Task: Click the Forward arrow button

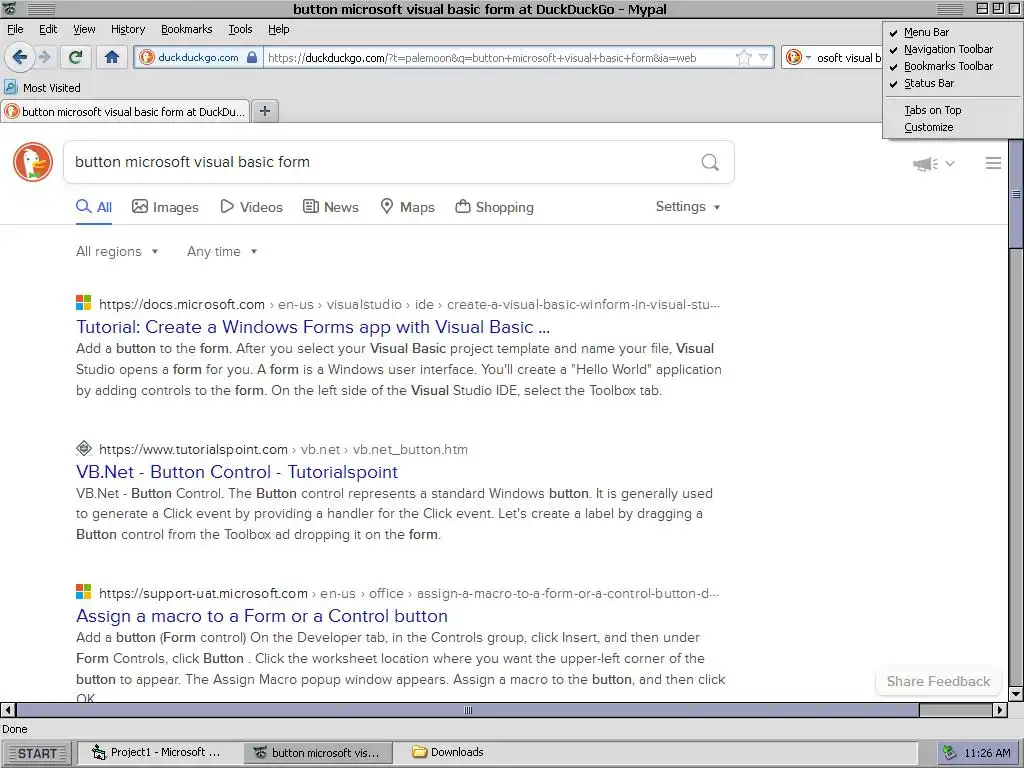Action: [44, 57]
